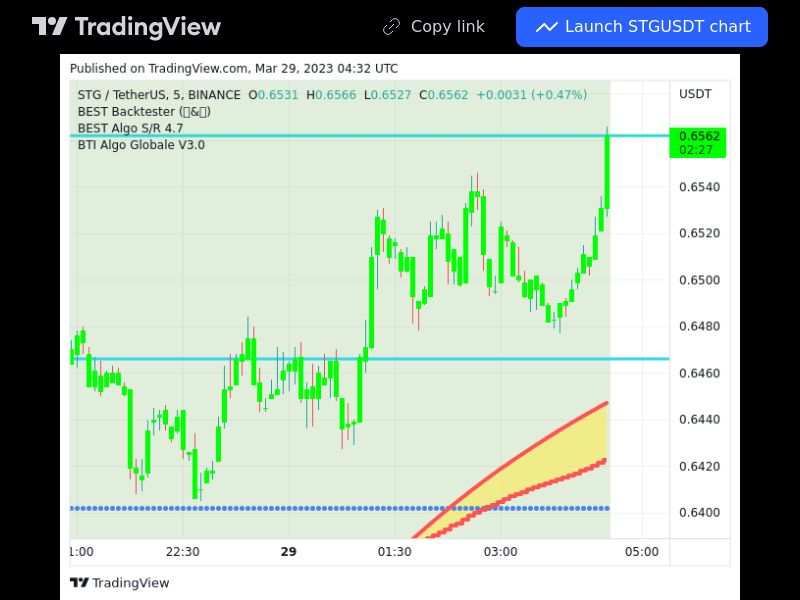Click the 0.6400 price axis label
The width and height of the screenshot is (800, 600).
pos(699,512)
